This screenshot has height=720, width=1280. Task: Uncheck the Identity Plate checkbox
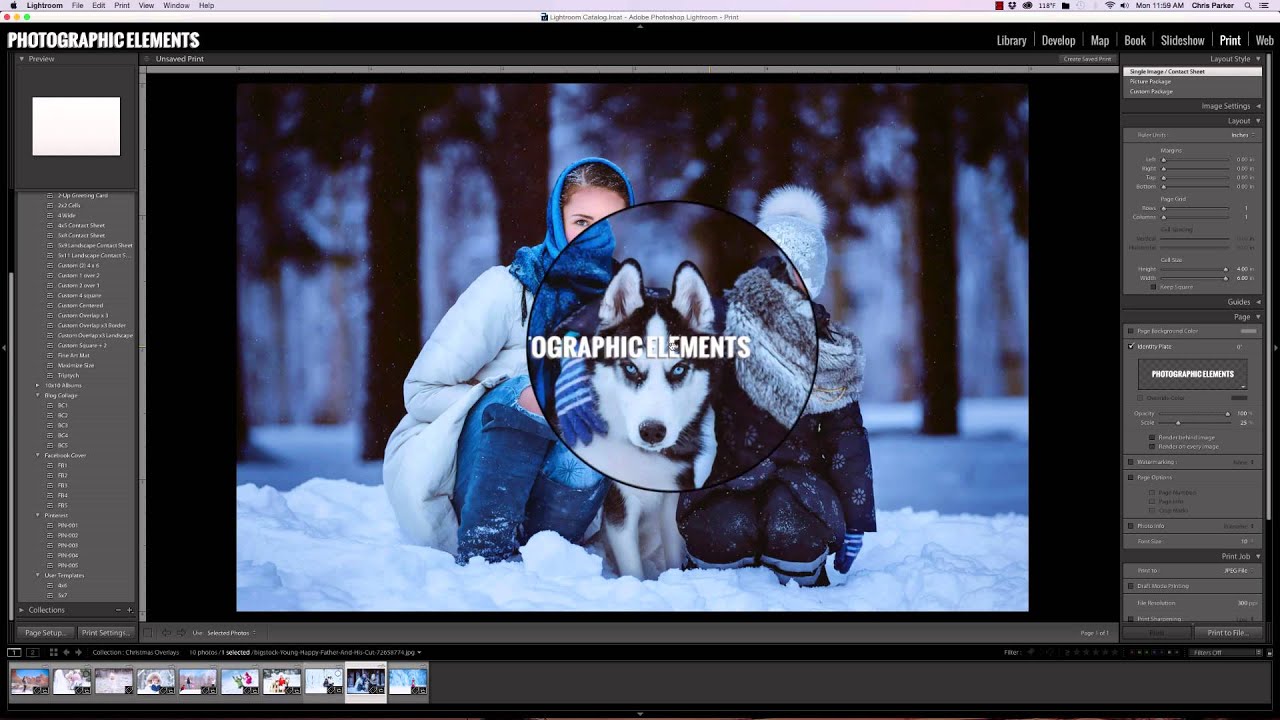(1131, 346)
